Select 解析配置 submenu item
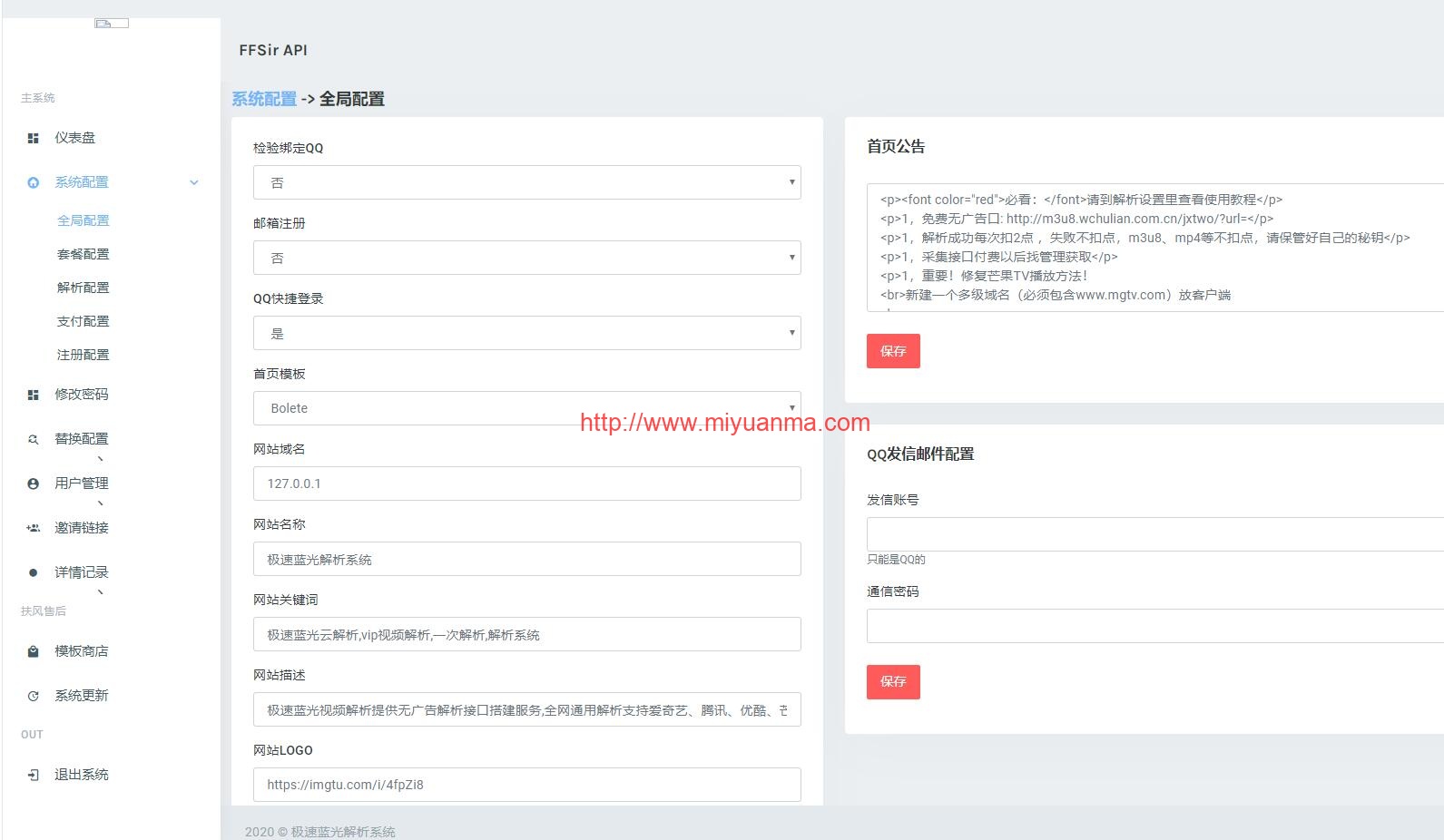Screen dimensions: 1444x840 coord(83,288)
